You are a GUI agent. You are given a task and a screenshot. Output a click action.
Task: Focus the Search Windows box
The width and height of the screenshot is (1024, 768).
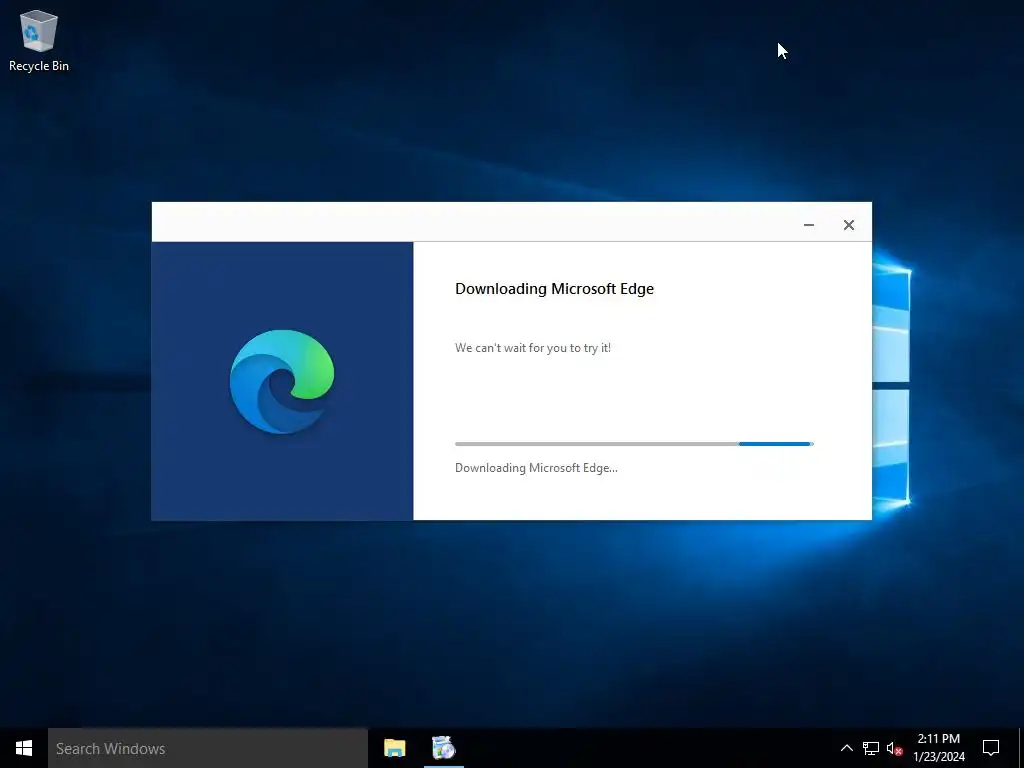click(208, 748)
